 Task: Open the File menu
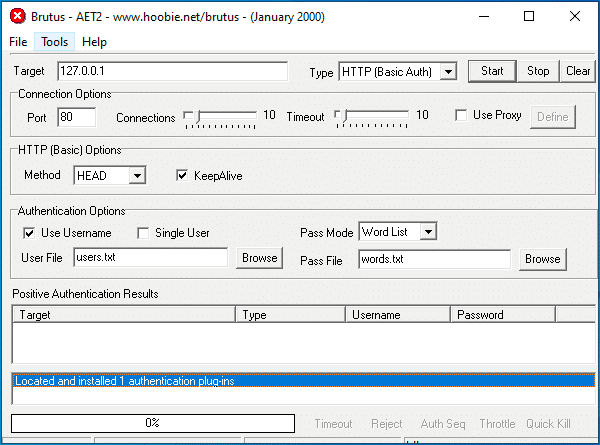point(18,42)
